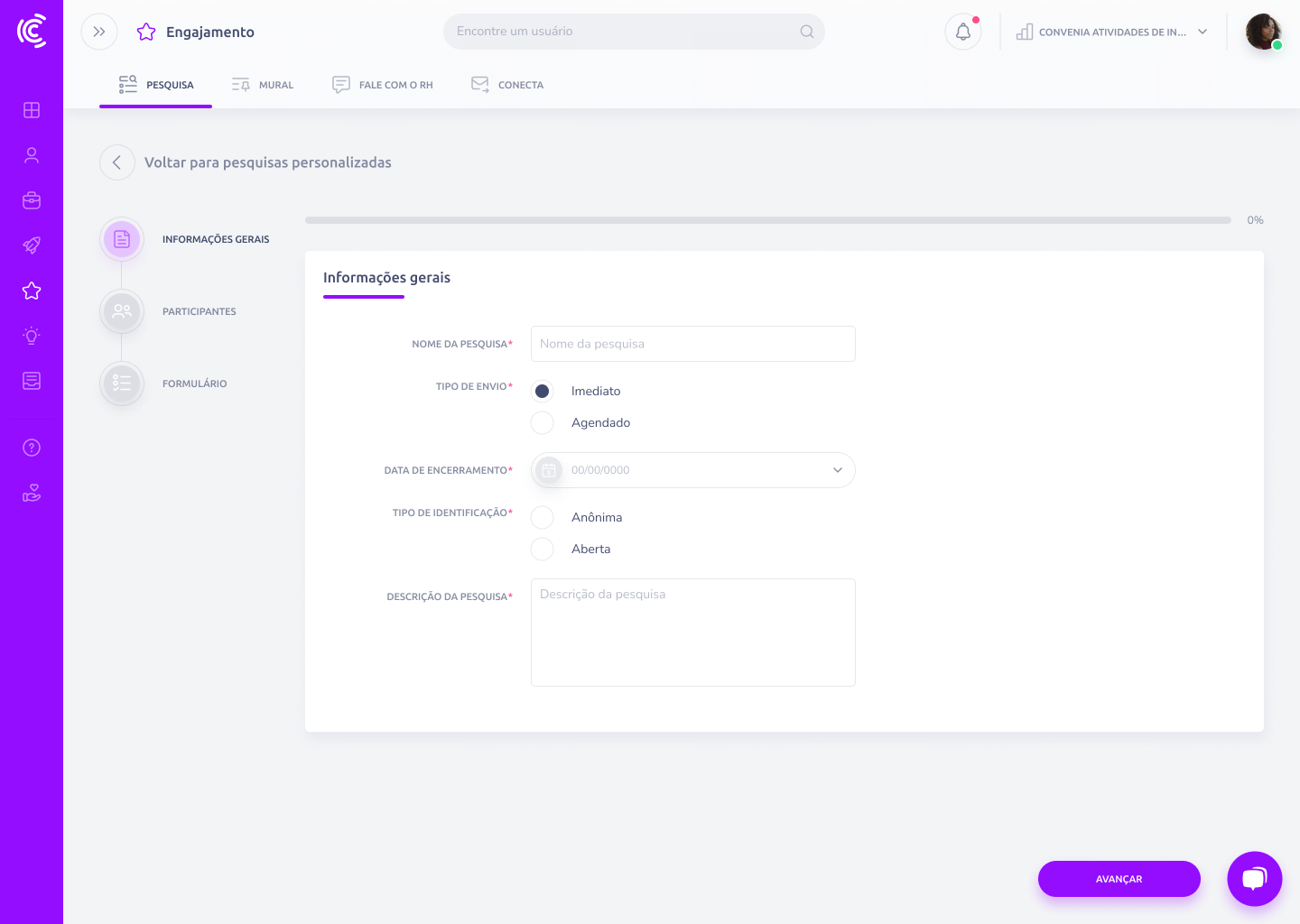Select the Agendado send type
Viewport: 1300px width, 924px height.
coord(543,422)
